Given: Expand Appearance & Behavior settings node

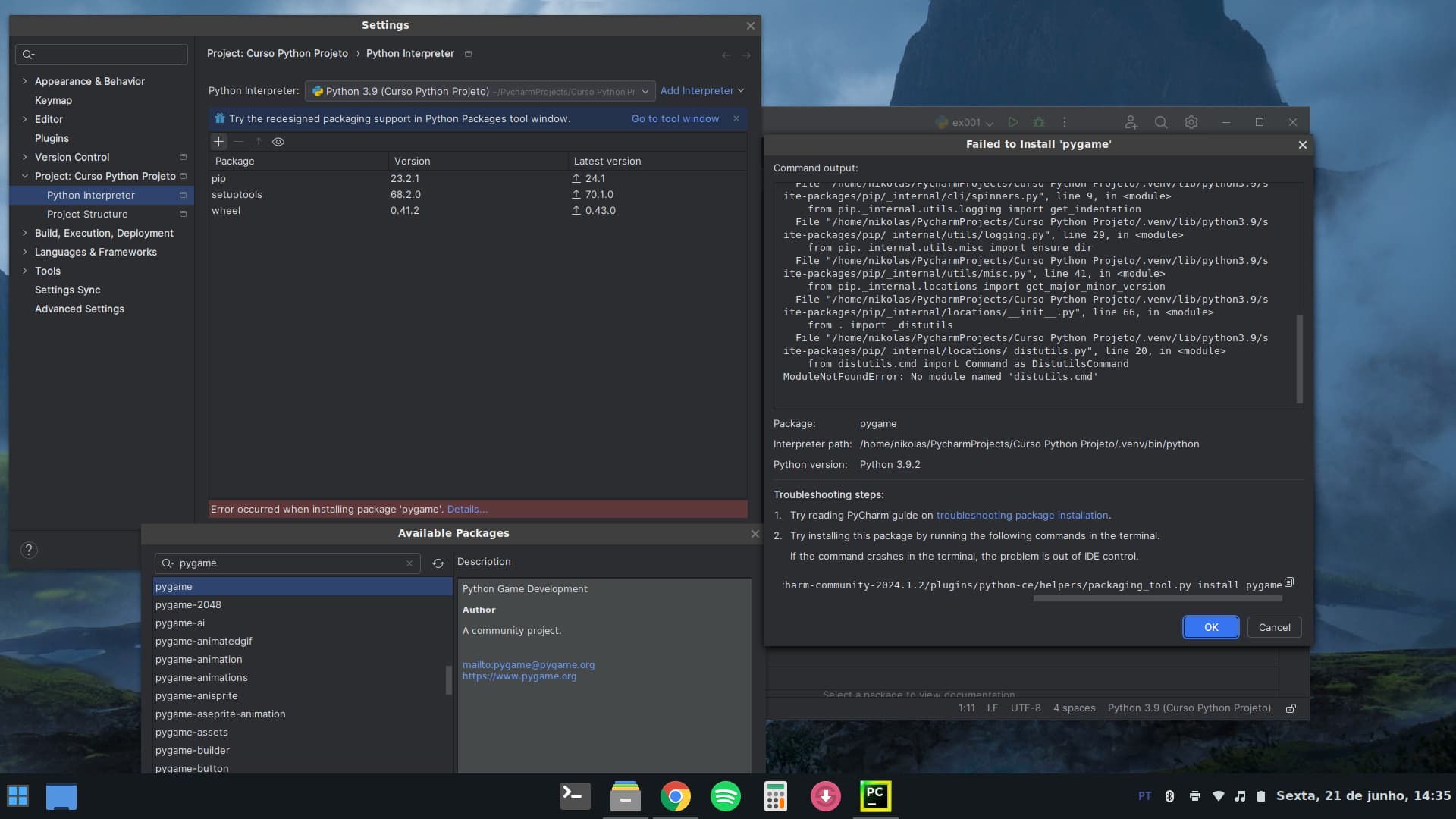Looking at the screenshot, I should pyautogui.click(x=25, y=81).
